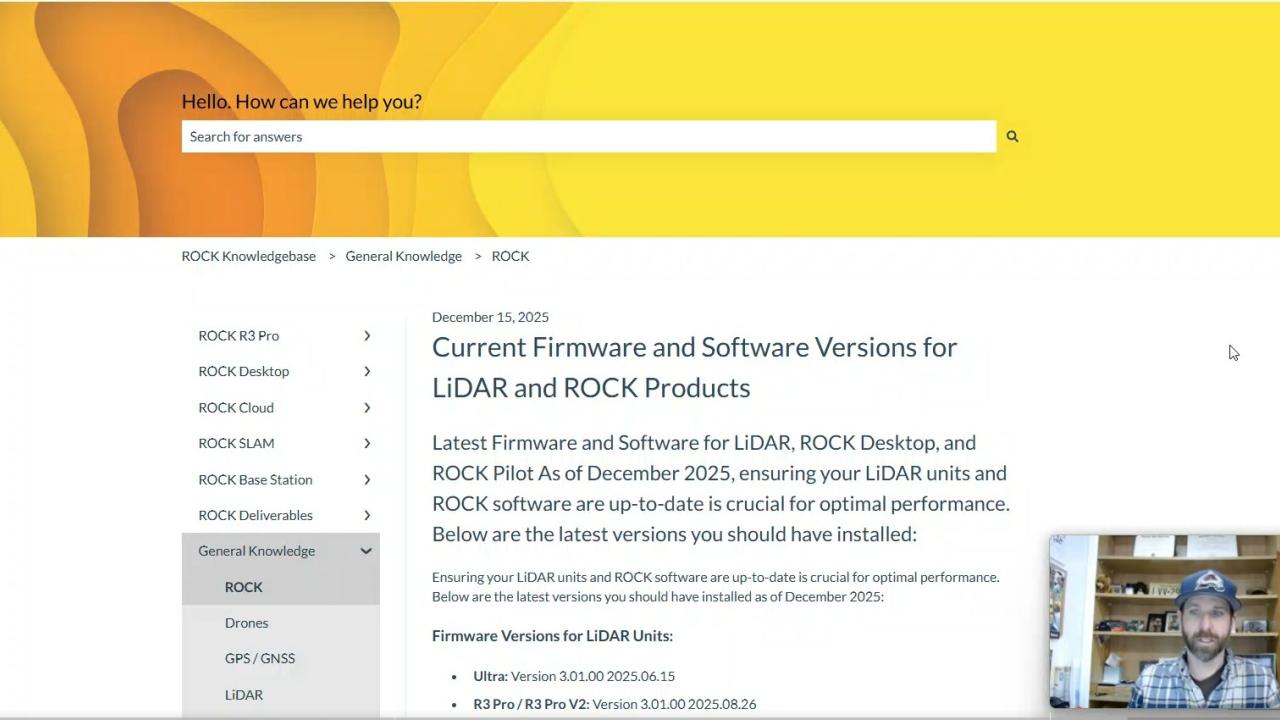Click the article title heading

[694, 367]
